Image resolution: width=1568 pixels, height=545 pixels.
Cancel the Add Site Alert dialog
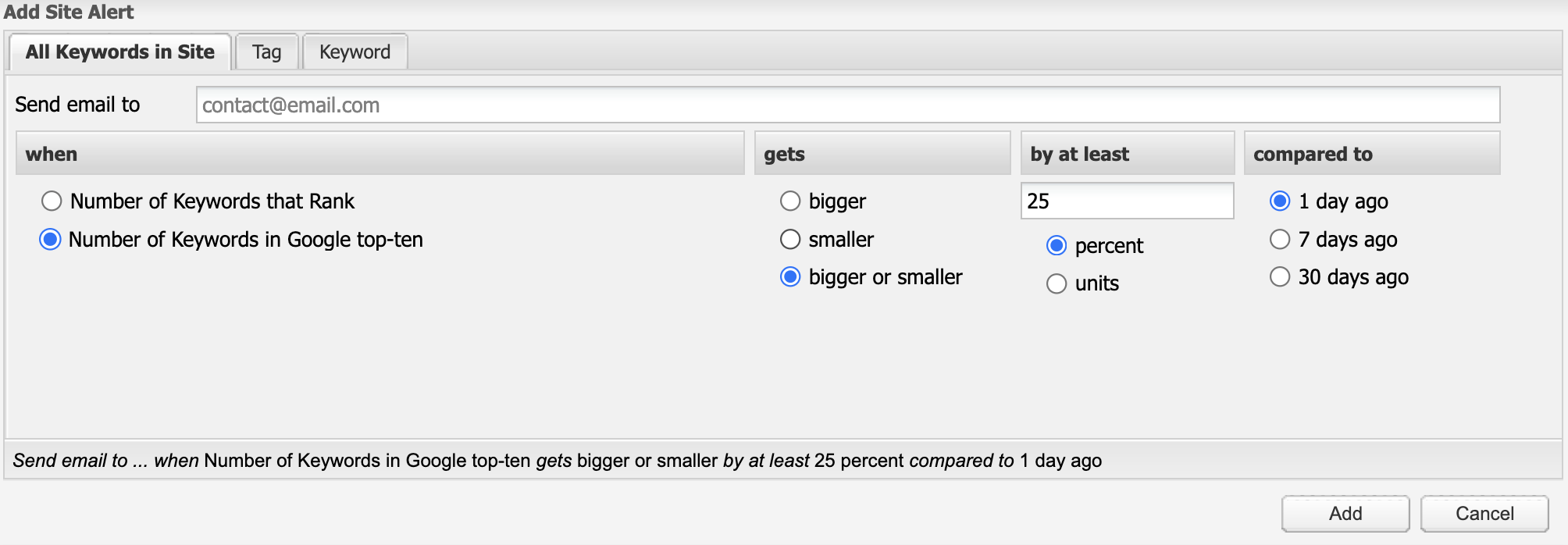point(1484,514)
